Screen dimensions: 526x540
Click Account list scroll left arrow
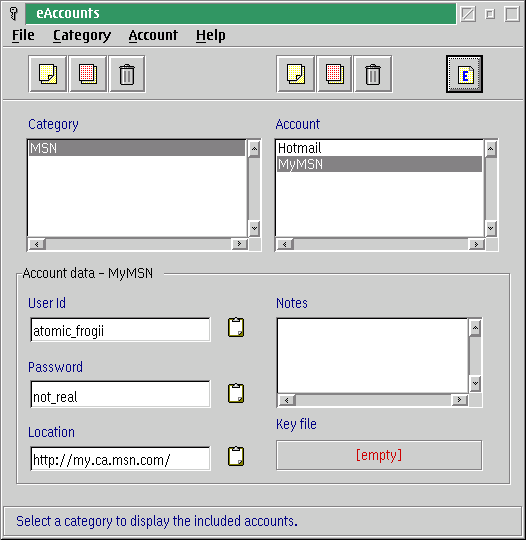(x=285, y=244)
